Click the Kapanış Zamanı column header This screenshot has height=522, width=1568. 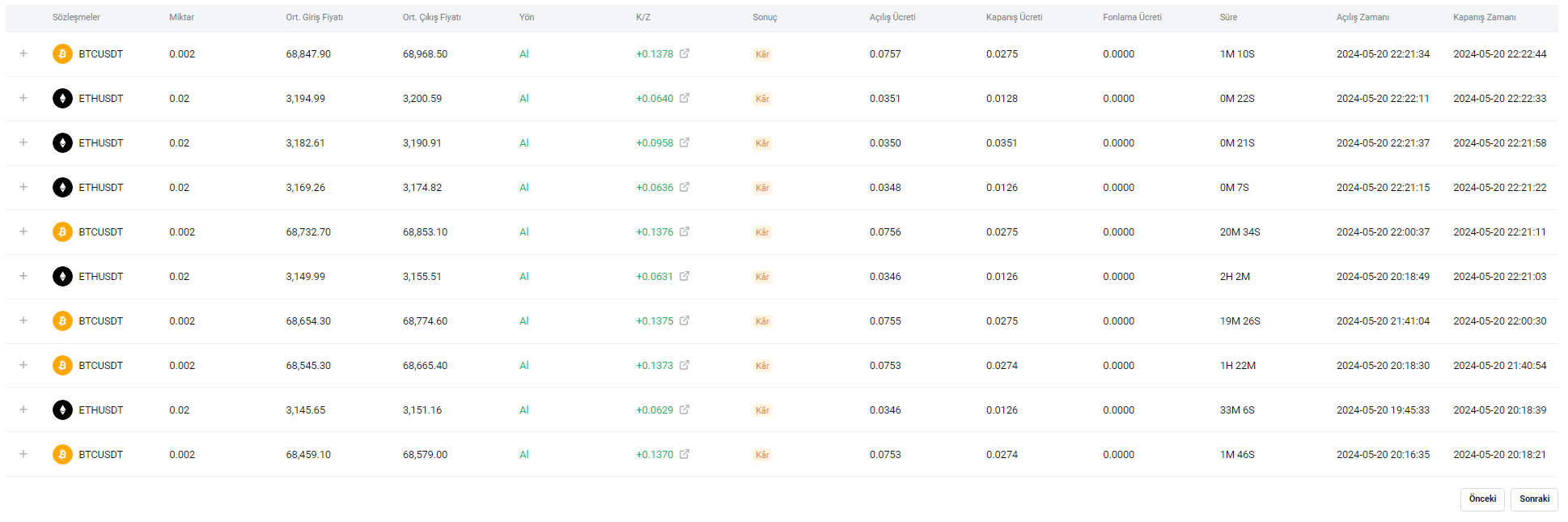(1484, 17)
